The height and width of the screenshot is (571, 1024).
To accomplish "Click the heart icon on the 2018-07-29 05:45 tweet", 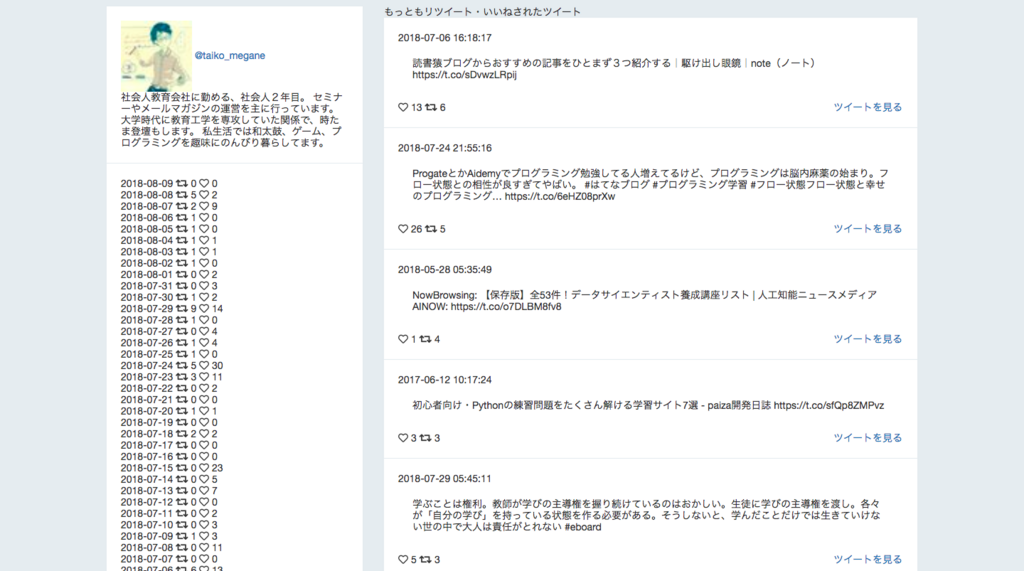I will (x=403, y=559).
